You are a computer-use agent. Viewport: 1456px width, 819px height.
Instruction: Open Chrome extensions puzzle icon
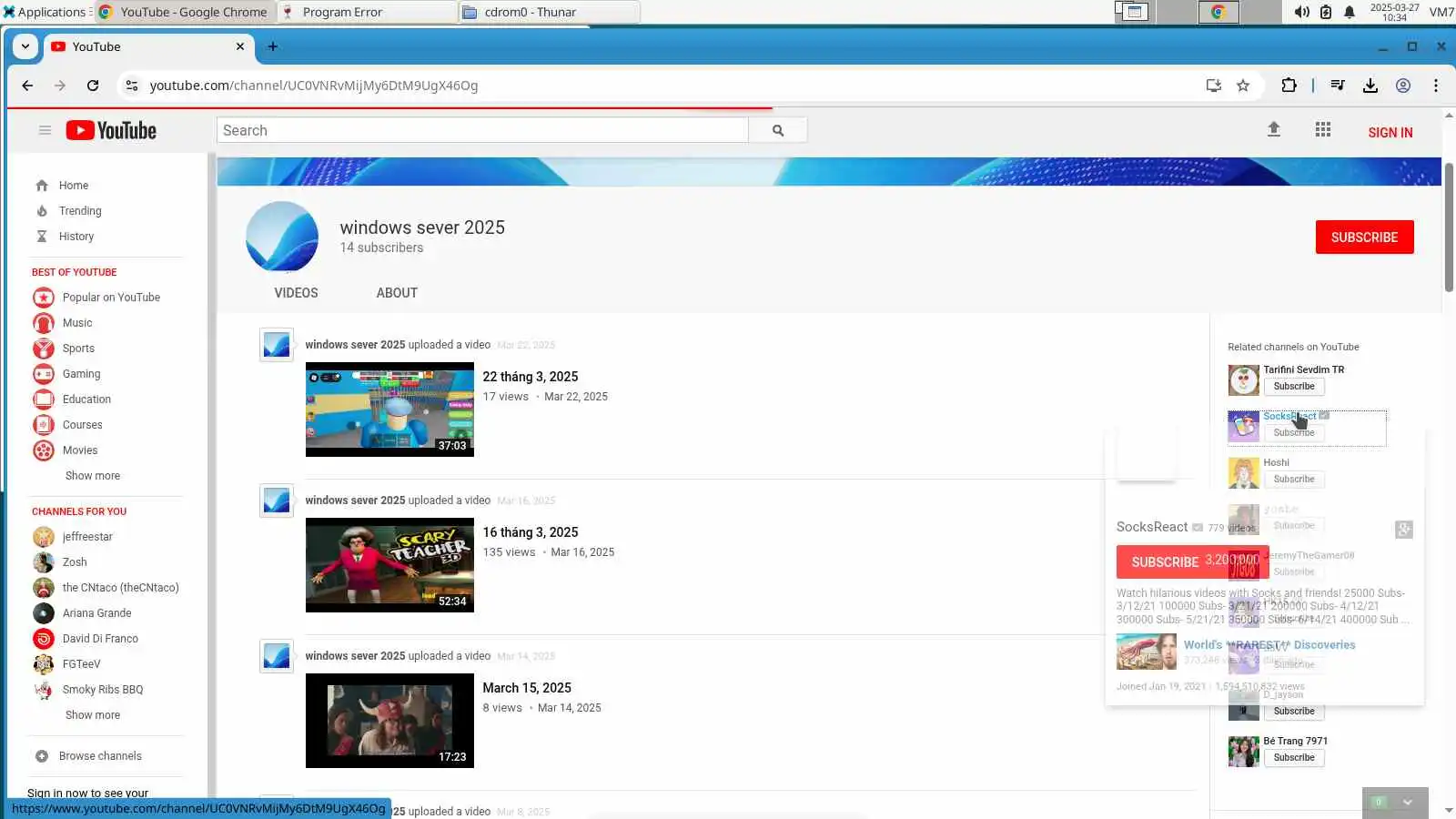[1289, 86]
